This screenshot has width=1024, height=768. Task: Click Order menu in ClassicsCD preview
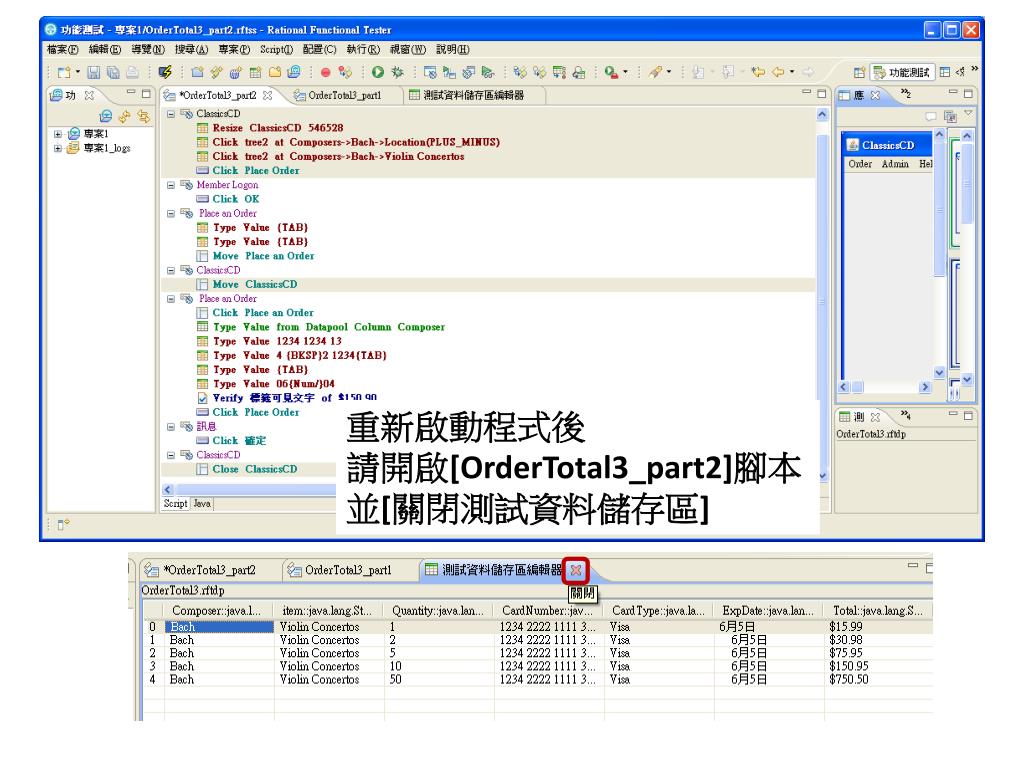coord(859,164)
